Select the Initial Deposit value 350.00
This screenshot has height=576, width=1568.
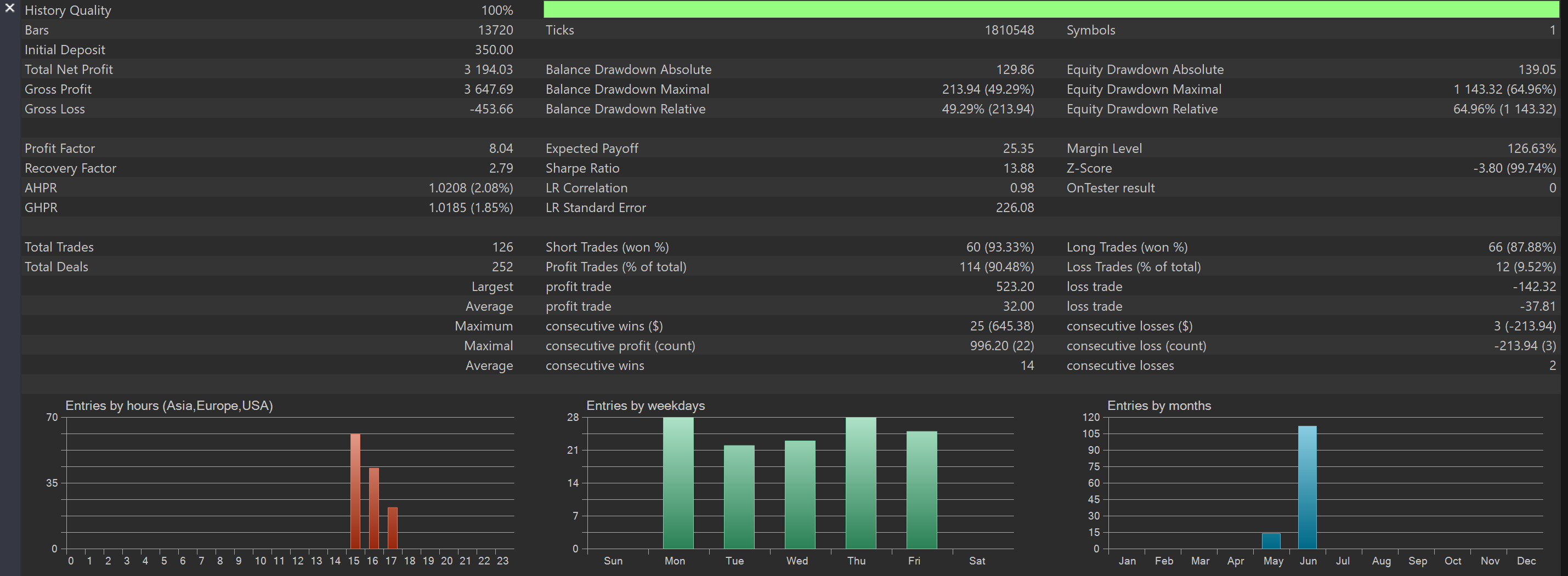494,50
